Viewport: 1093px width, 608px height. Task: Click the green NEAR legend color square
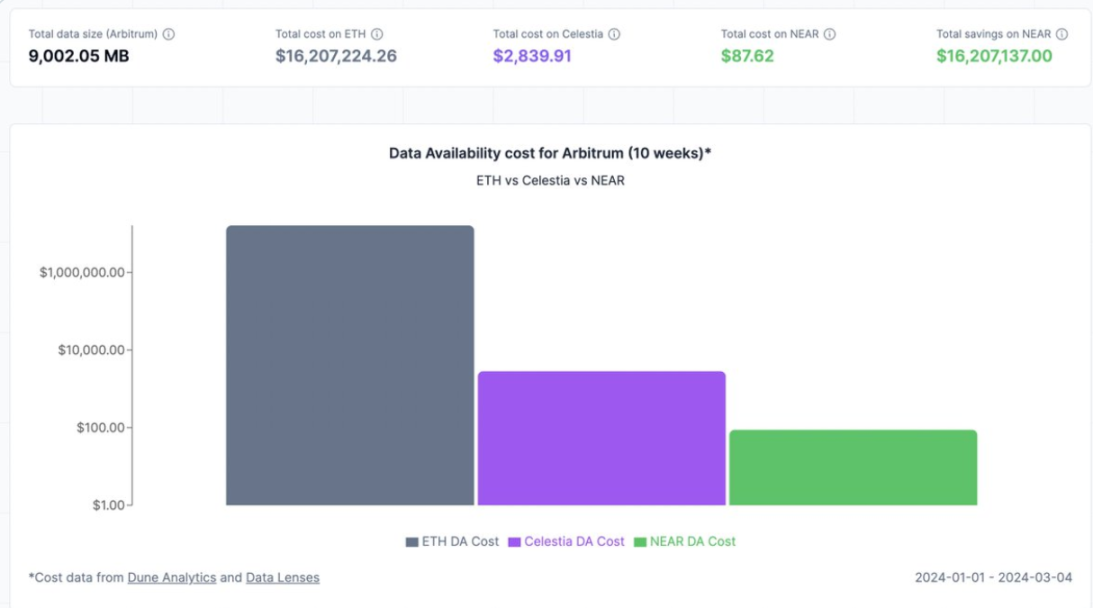[x=640, y=542]
